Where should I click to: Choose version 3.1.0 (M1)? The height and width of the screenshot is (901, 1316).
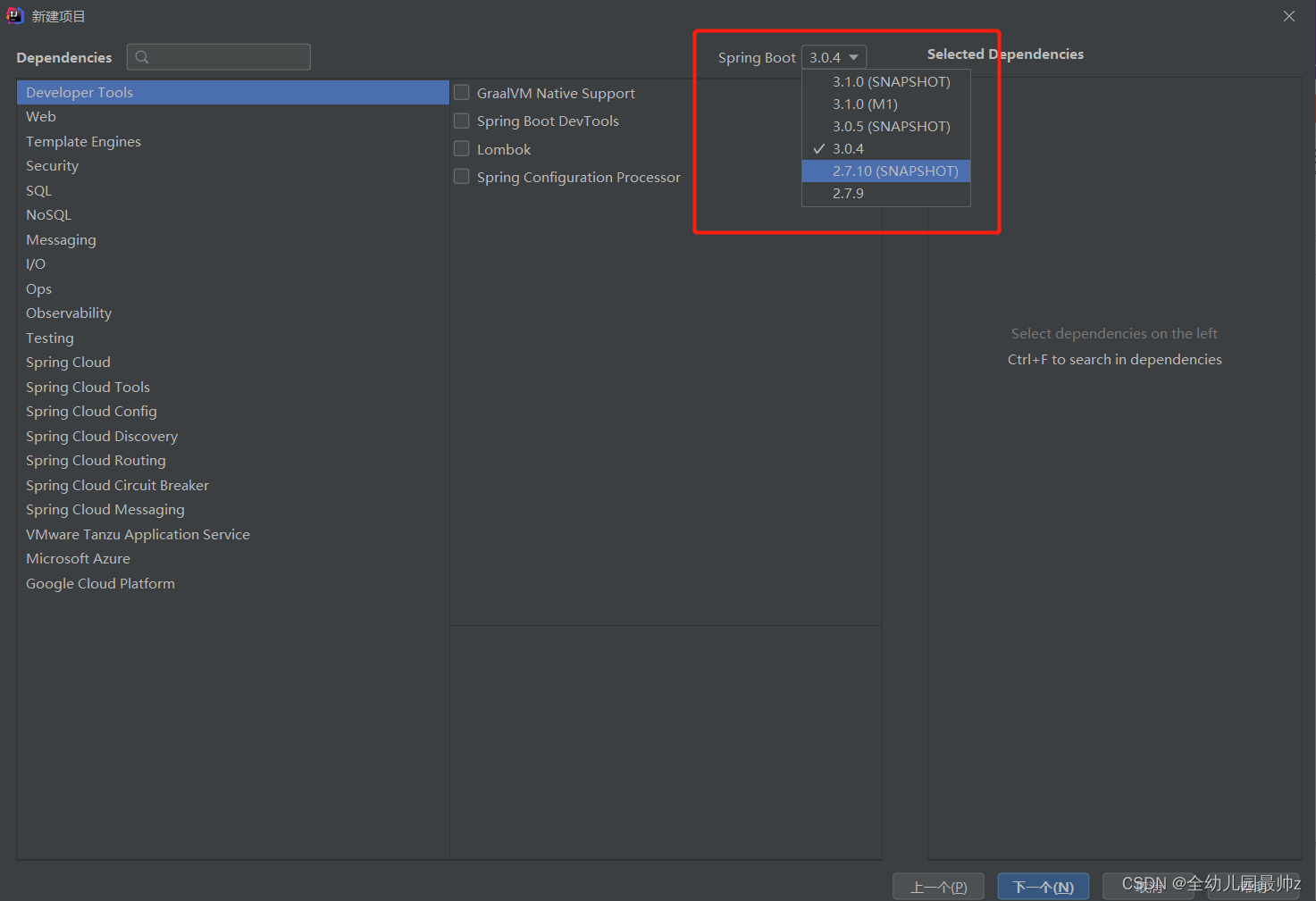[x=886, y=104]
